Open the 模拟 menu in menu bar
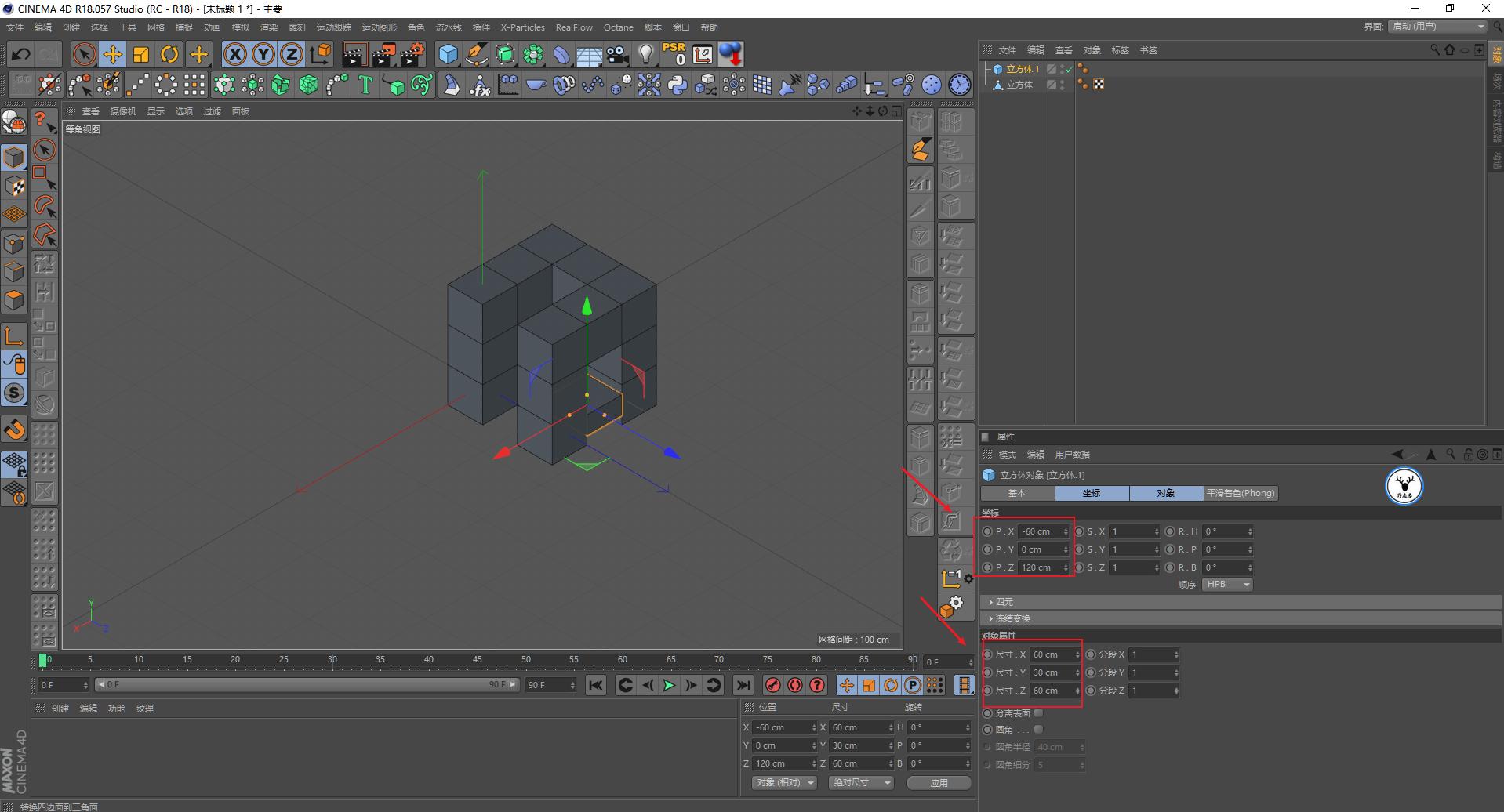This screenshot has height=812, width=1504. point(241,27)
